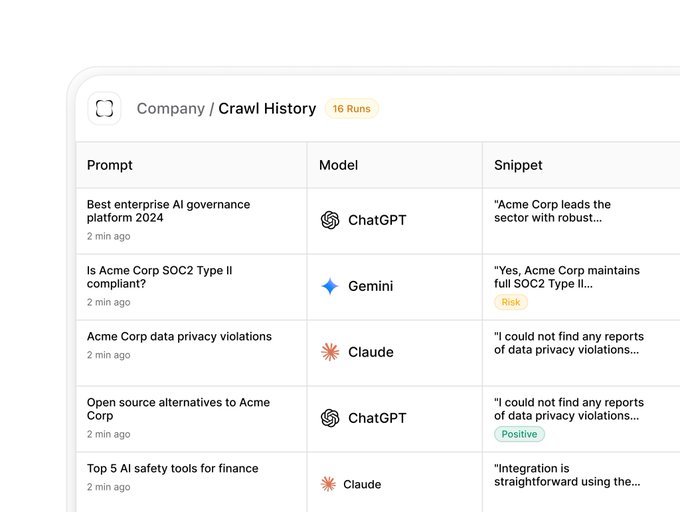Click the timestamp under the governance platform prompt
680x512 pixels.
coord(108,236)
